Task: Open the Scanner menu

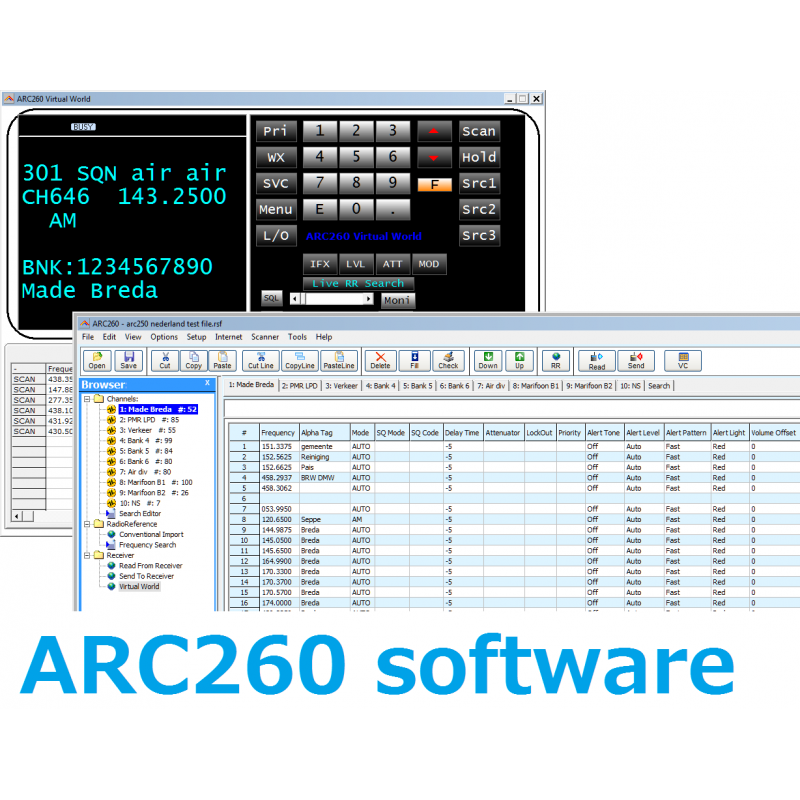Action: pyautogui.click(x=265, y=337)
